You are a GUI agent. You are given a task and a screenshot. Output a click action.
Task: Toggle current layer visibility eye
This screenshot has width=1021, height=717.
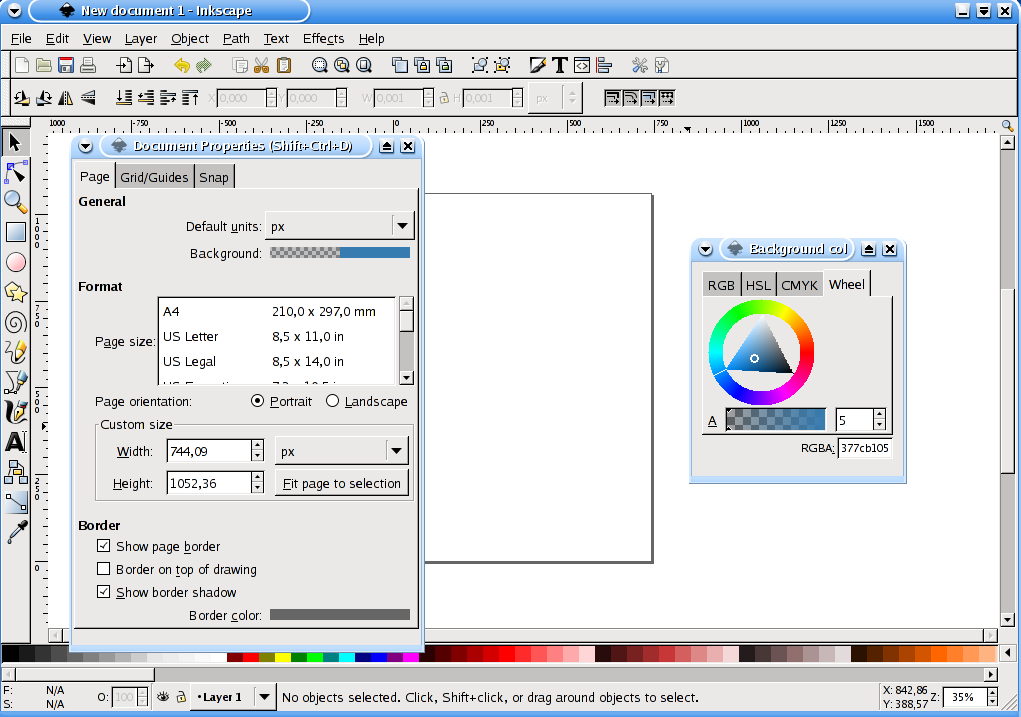pyautogui.click(x=163, y=697)
